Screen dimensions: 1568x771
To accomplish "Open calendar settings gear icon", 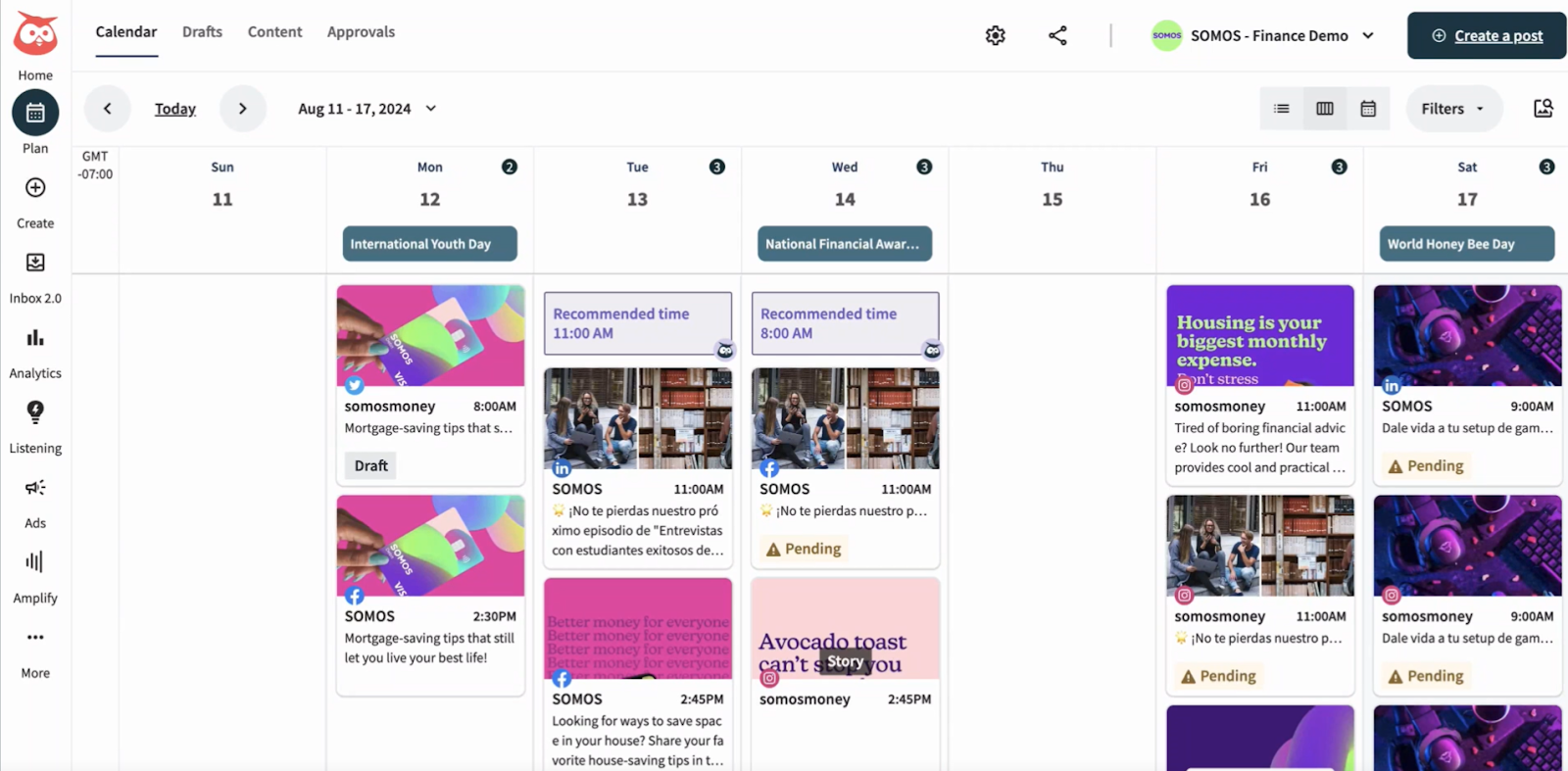I will [x=995, y=35].
